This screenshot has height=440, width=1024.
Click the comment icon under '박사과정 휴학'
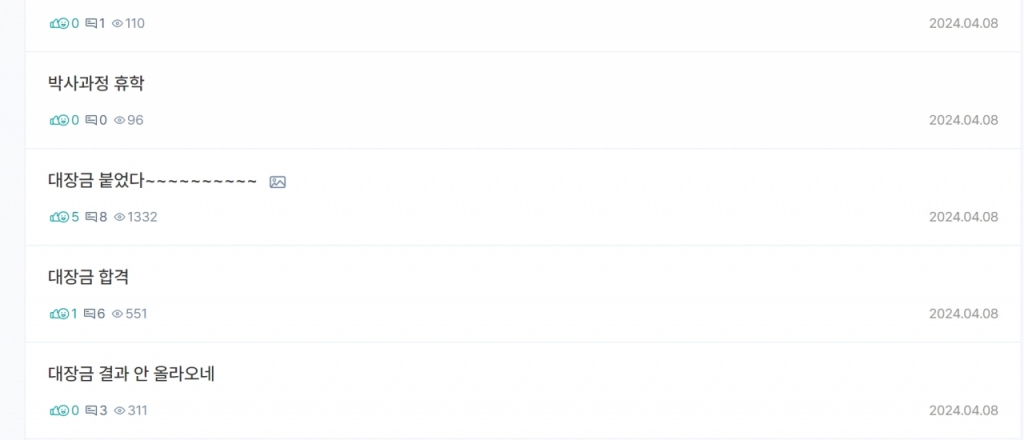coord(91,121)
